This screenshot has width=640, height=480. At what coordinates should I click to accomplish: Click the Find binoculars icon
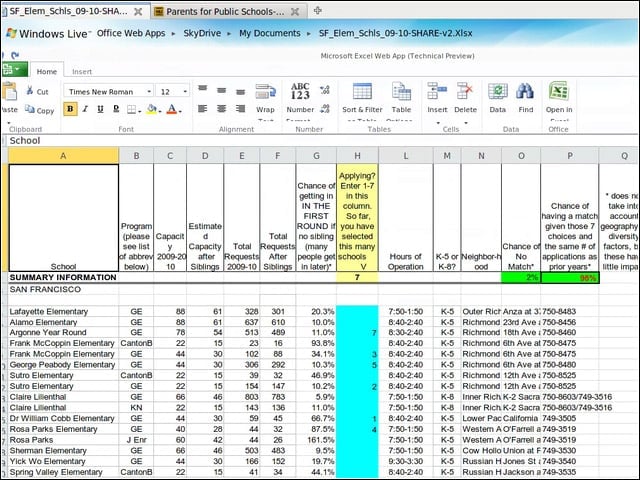coord(525,91)
